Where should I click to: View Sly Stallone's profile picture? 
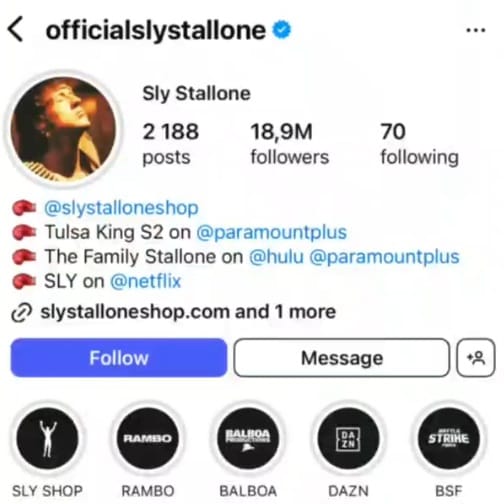click(x=63, y=129)
